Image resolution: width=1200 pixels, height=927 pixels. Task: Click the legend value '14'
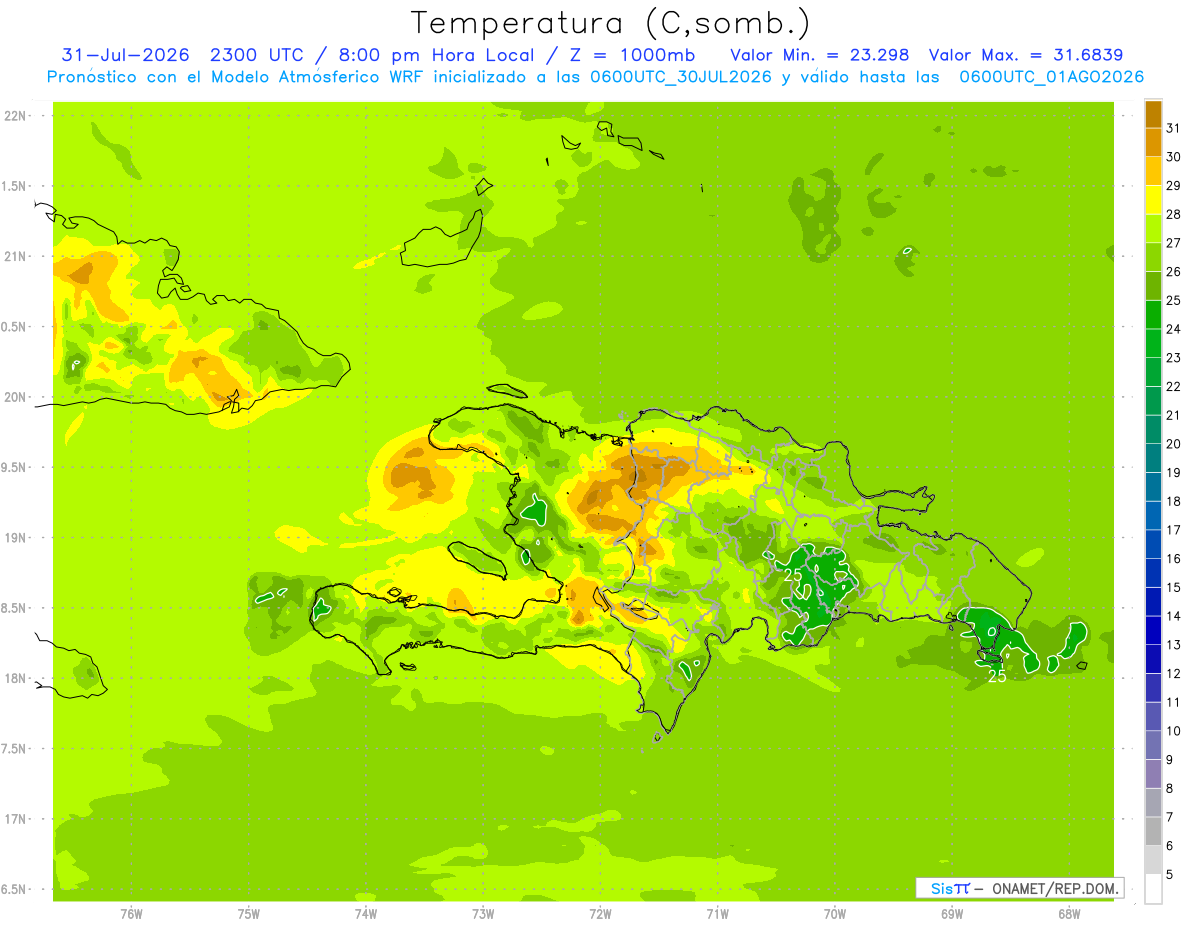coord(1173,616)
